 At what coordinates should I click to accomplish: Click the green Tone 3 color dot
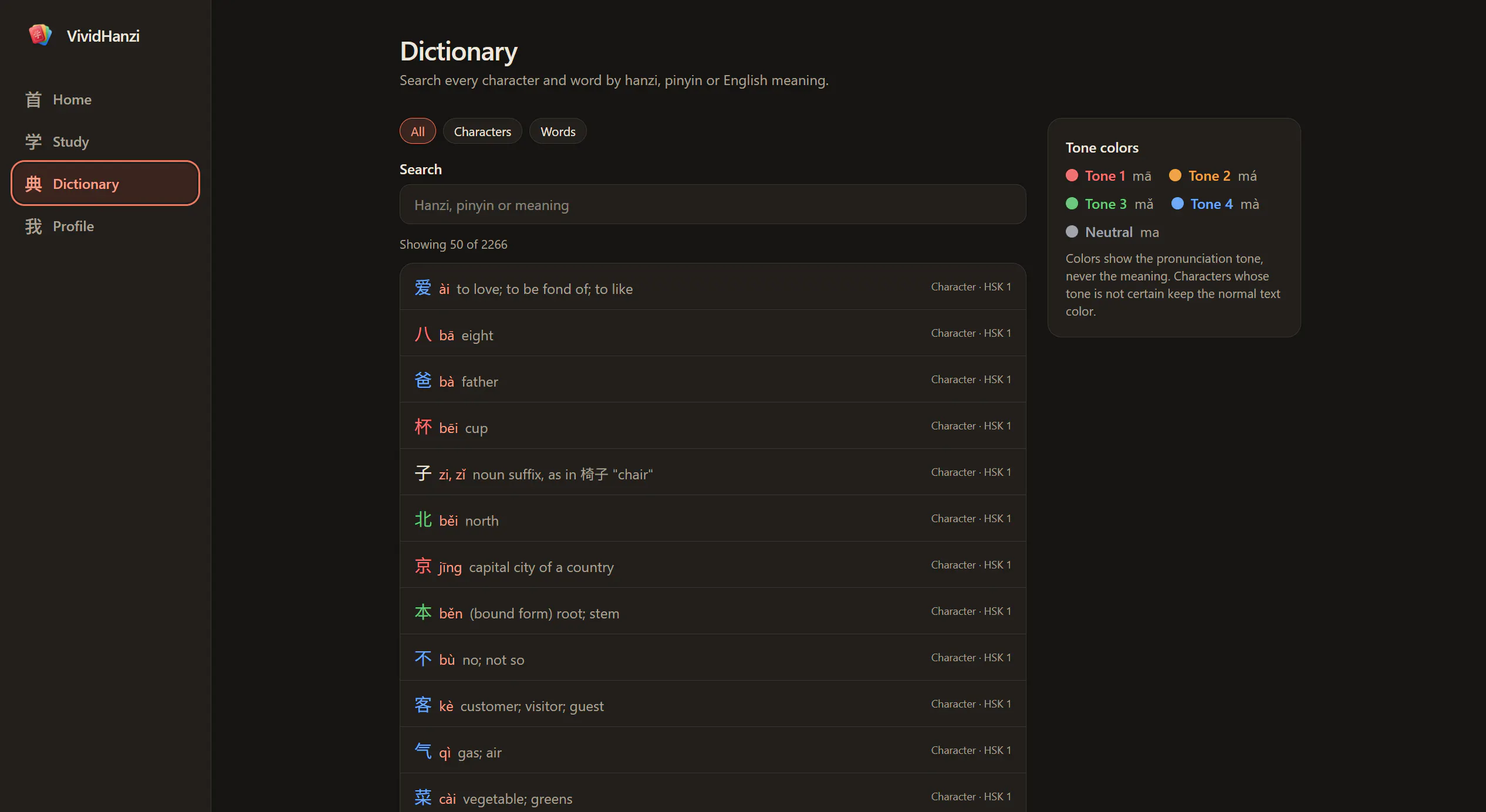click(x=1072, y=204)
